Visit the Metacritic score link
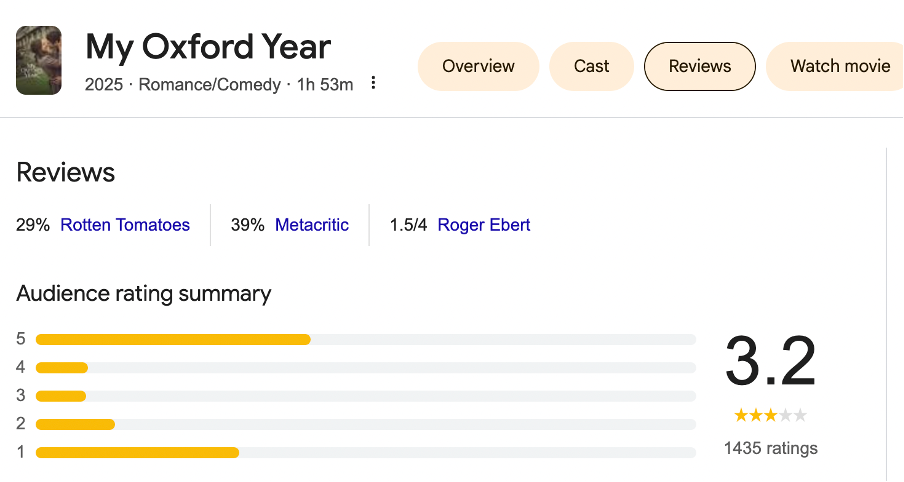The width and height of the screenshot is (904, 482). 312,225
